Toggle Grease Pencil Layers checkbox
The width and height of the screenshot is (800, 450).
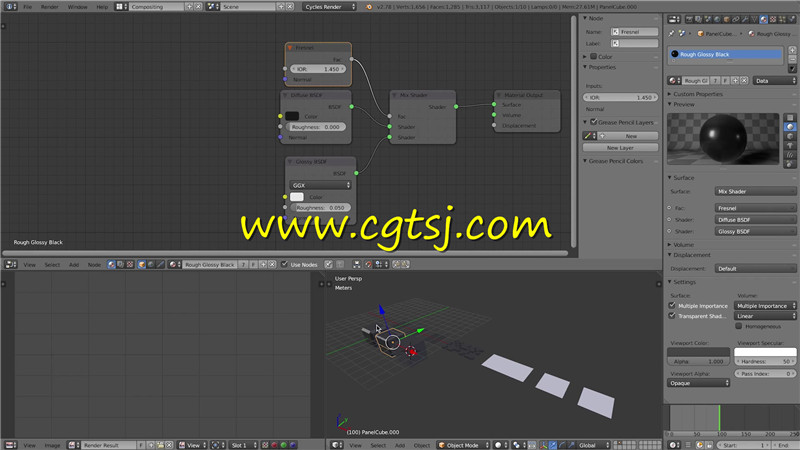[593, 122]
